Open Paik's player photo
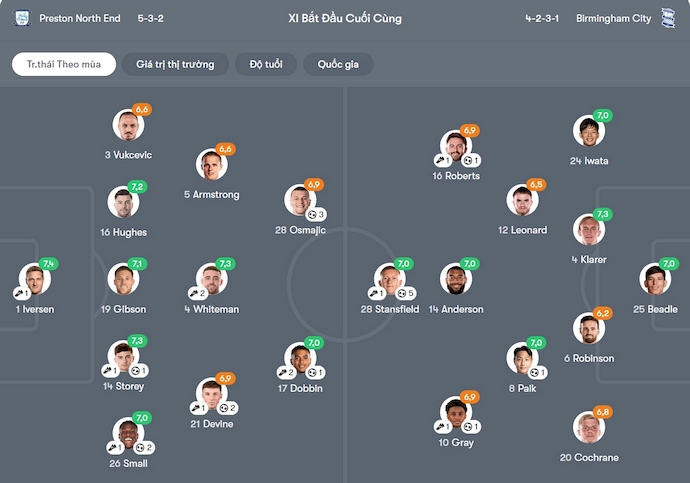The width and height of the screenshot is (690, 483). [x=522, y=358]
